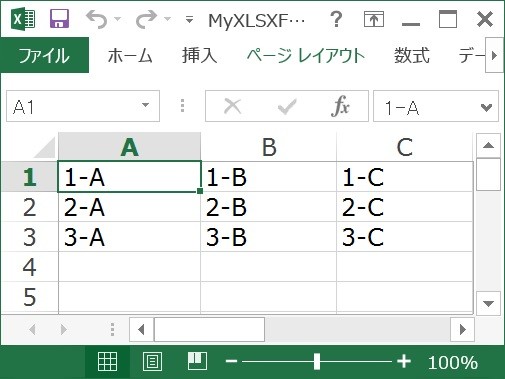Image resolution: width=505 pixels, height=379 pixels.
Task: Open Ribbon Display Options
Action: [x=374, y=19]
